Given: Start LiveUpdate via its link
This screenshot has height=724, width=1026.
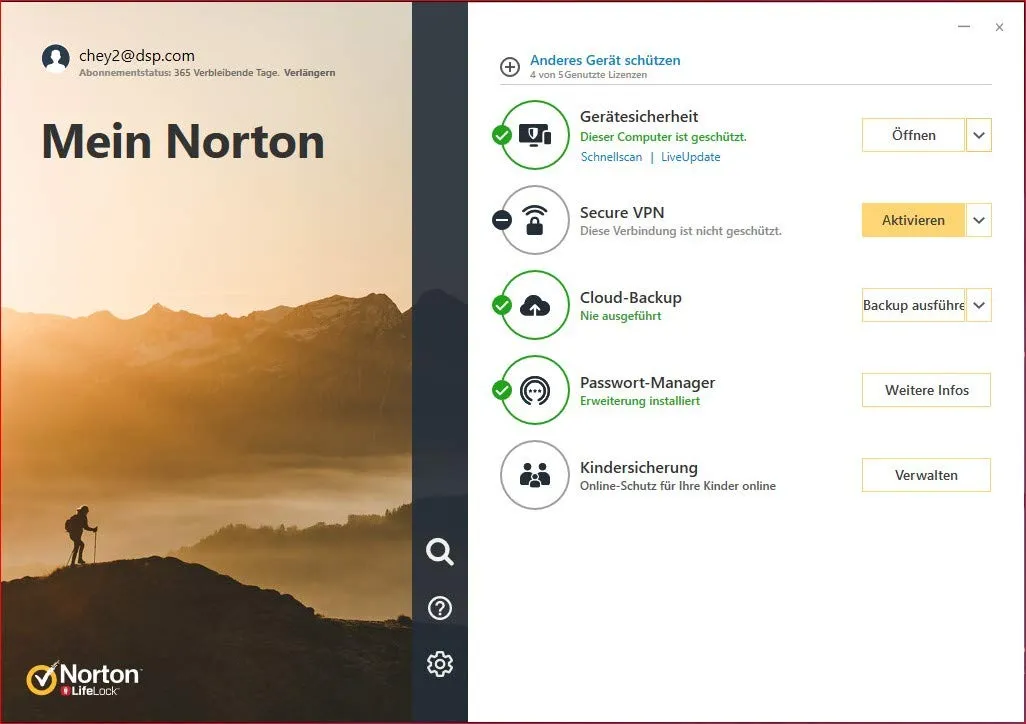Looking at the screenshot, I should click(690, 157).
